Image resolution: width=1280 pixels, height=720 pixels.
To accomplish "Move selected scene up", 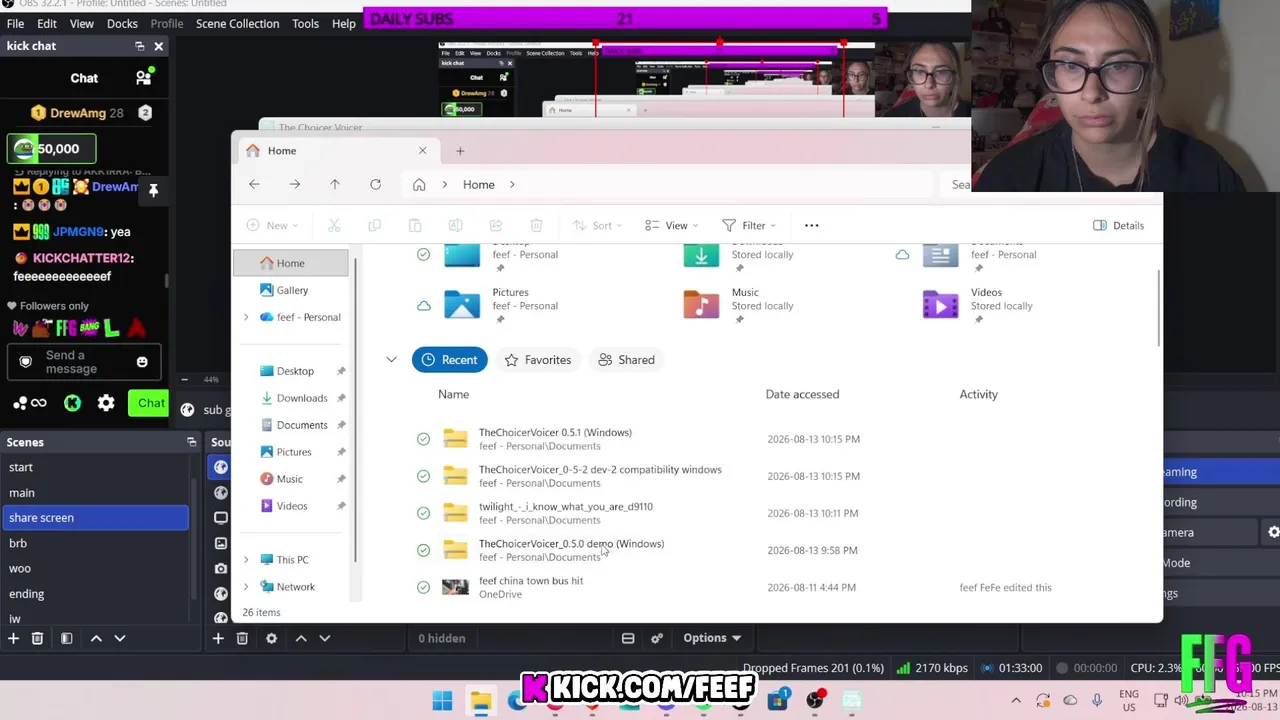I will coord(96,638).
